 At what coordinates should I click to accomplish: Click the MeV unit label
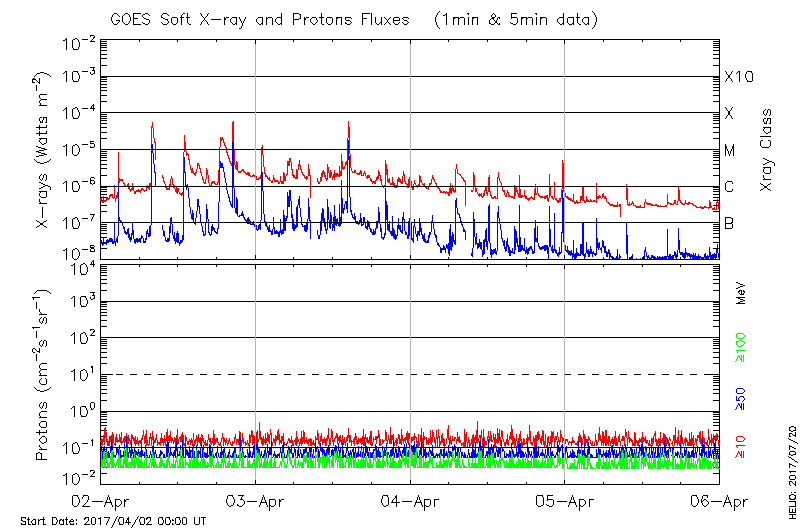[x=741, y=294]
